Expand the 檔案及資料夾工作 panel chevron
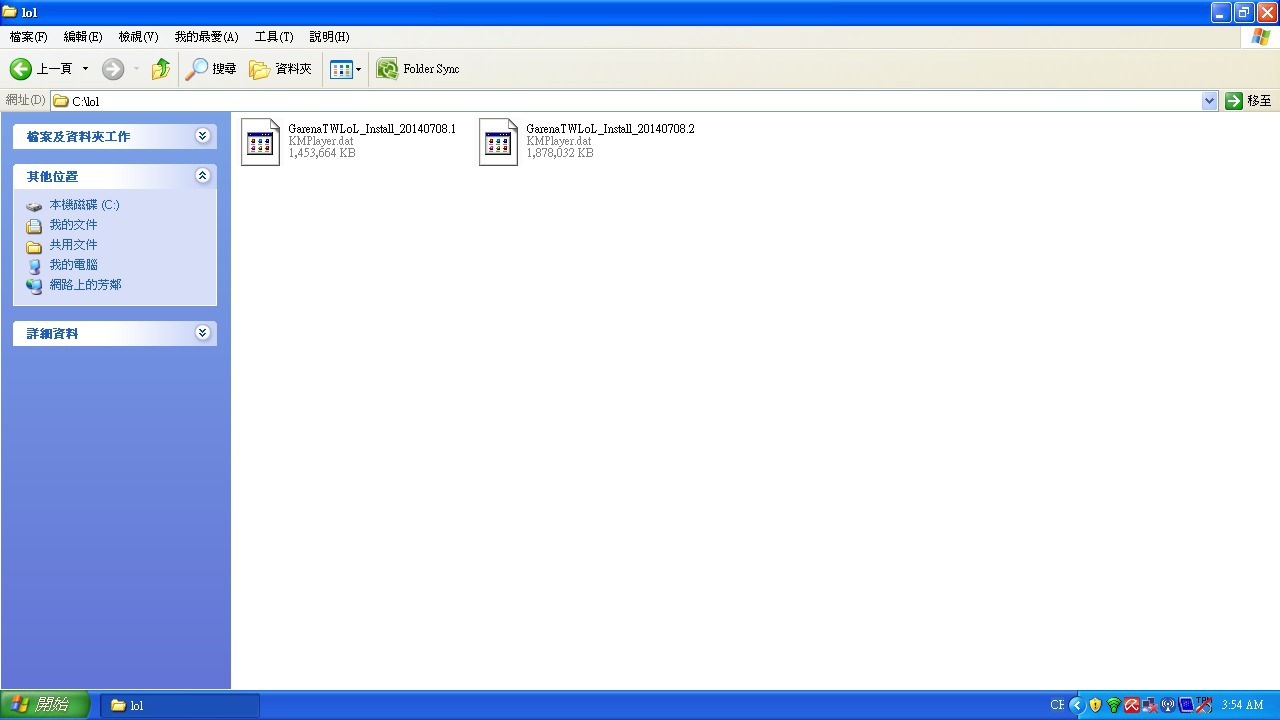This screenshot has width=1280, height=720. (203, 136)
